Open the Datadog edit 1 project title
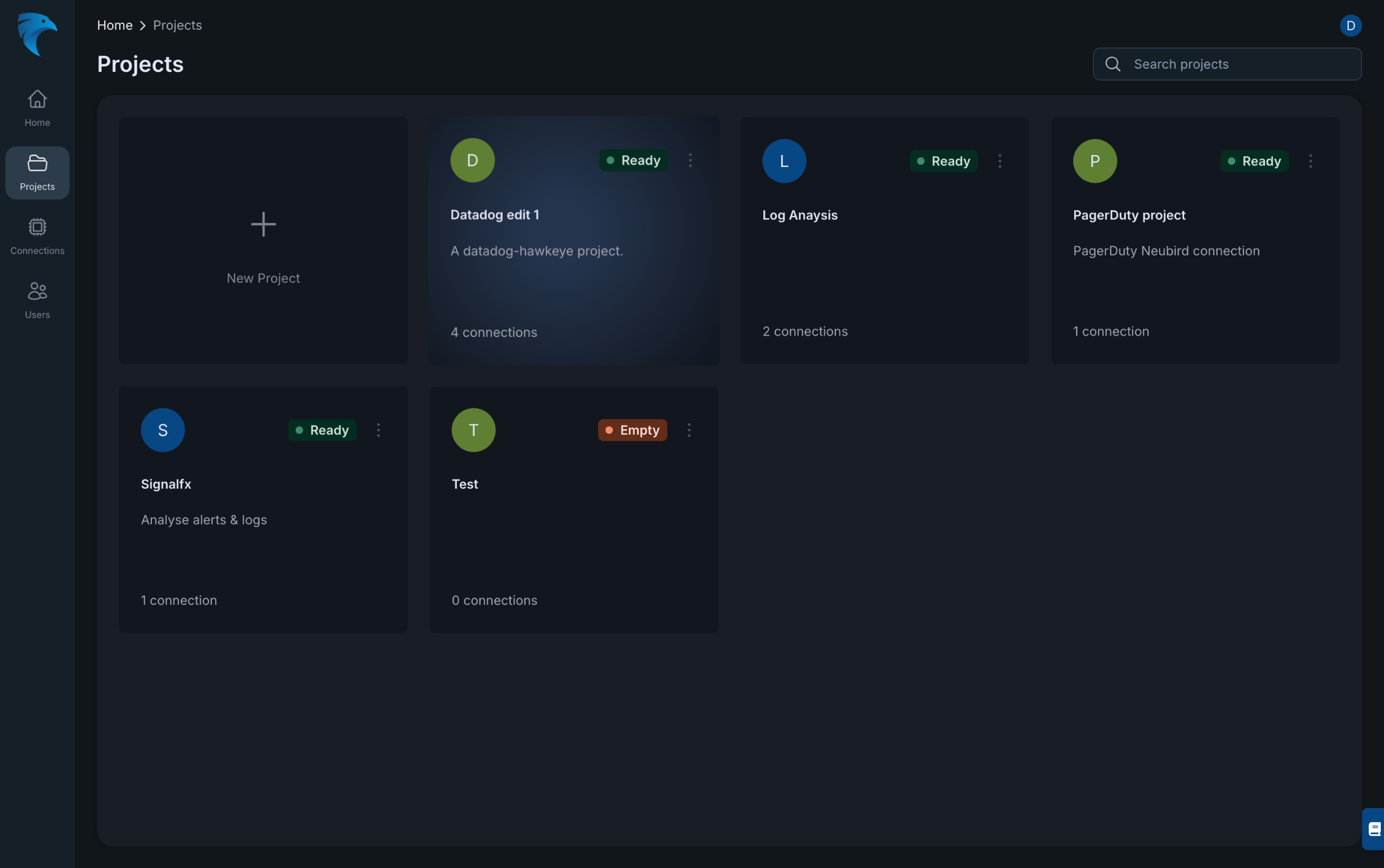 click(x=495, y=215)
